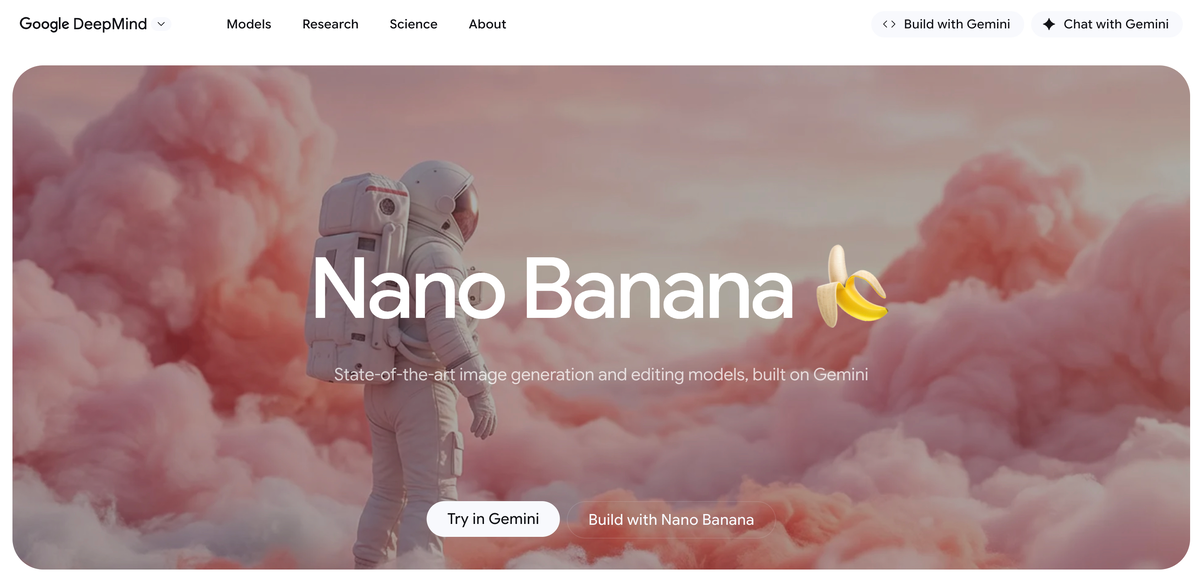
Task: Click the Google DeepMind logo
Action: point(84,24)
